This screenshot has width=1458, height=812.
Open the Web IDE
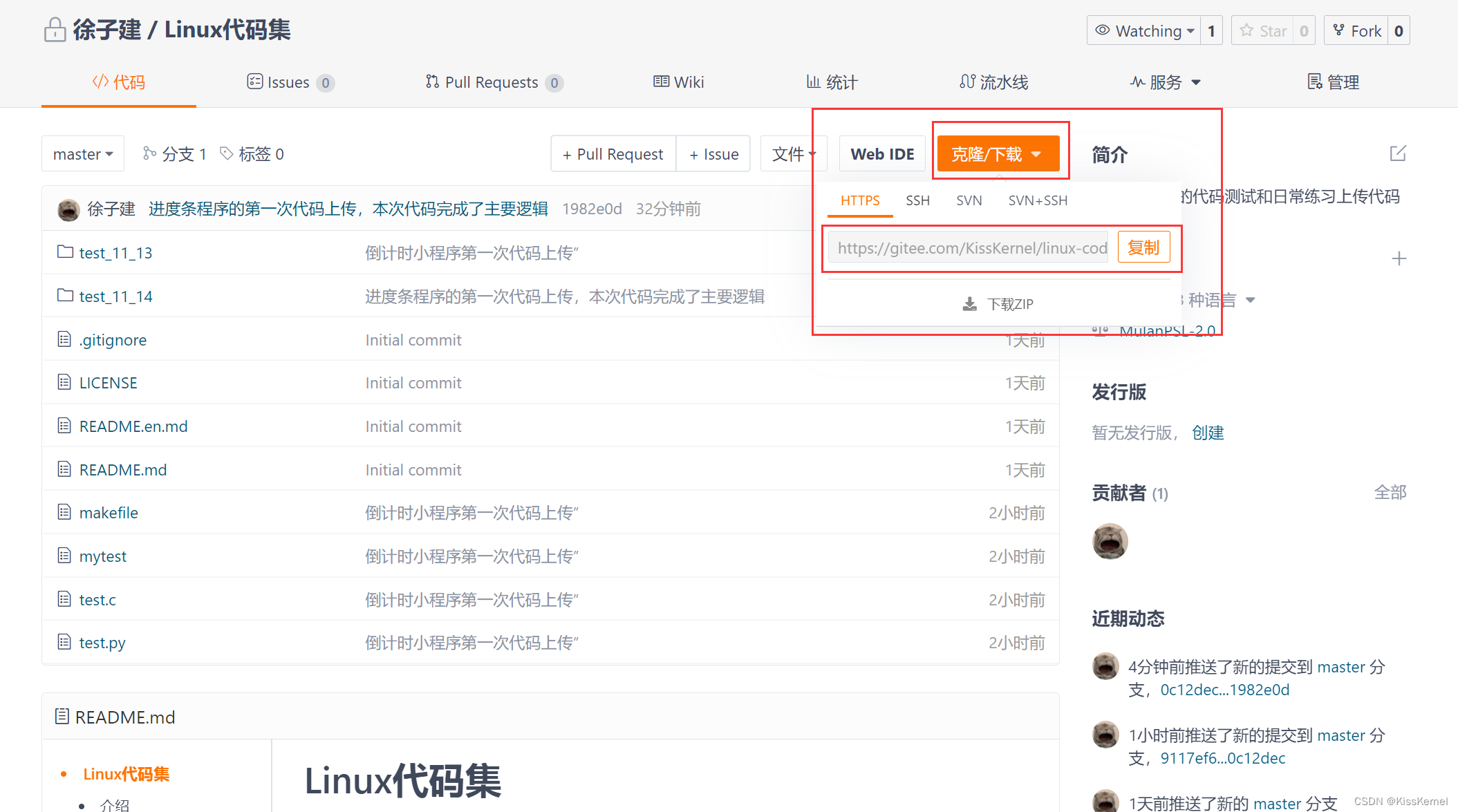click(882, 154)
